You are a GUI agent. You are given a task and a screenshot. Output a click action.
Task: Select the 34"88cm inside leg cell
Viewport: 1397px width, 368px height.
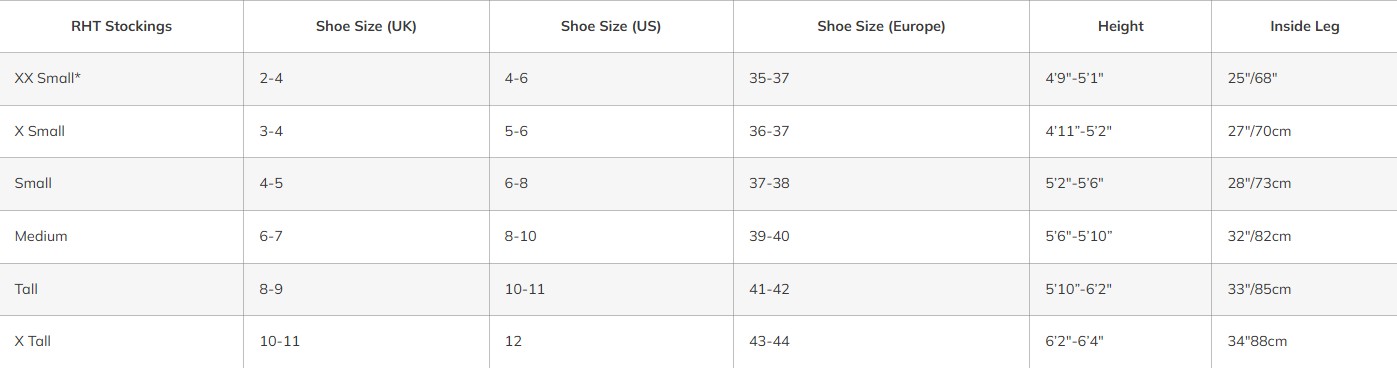1257,341
